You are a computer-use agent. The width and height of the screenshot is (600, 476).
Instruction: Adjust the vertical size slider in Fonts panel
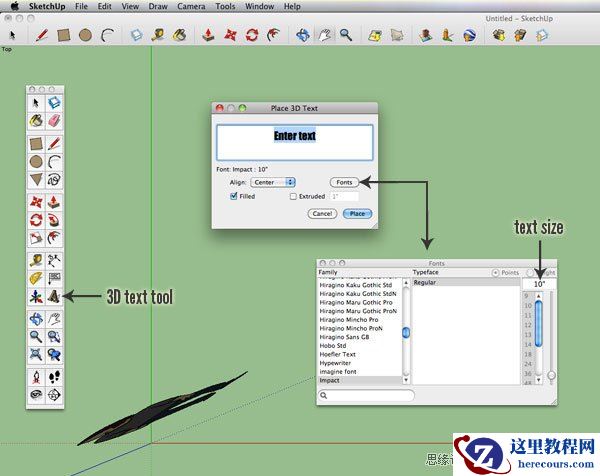click(551, 375)
